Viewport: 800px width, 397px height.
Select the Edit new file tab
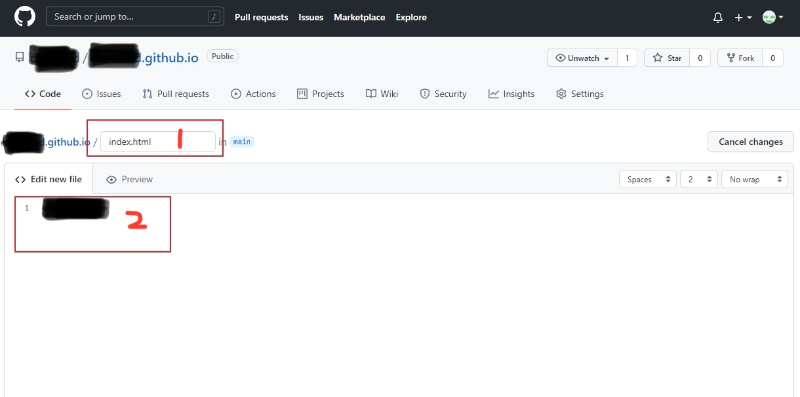pos(48,179)
